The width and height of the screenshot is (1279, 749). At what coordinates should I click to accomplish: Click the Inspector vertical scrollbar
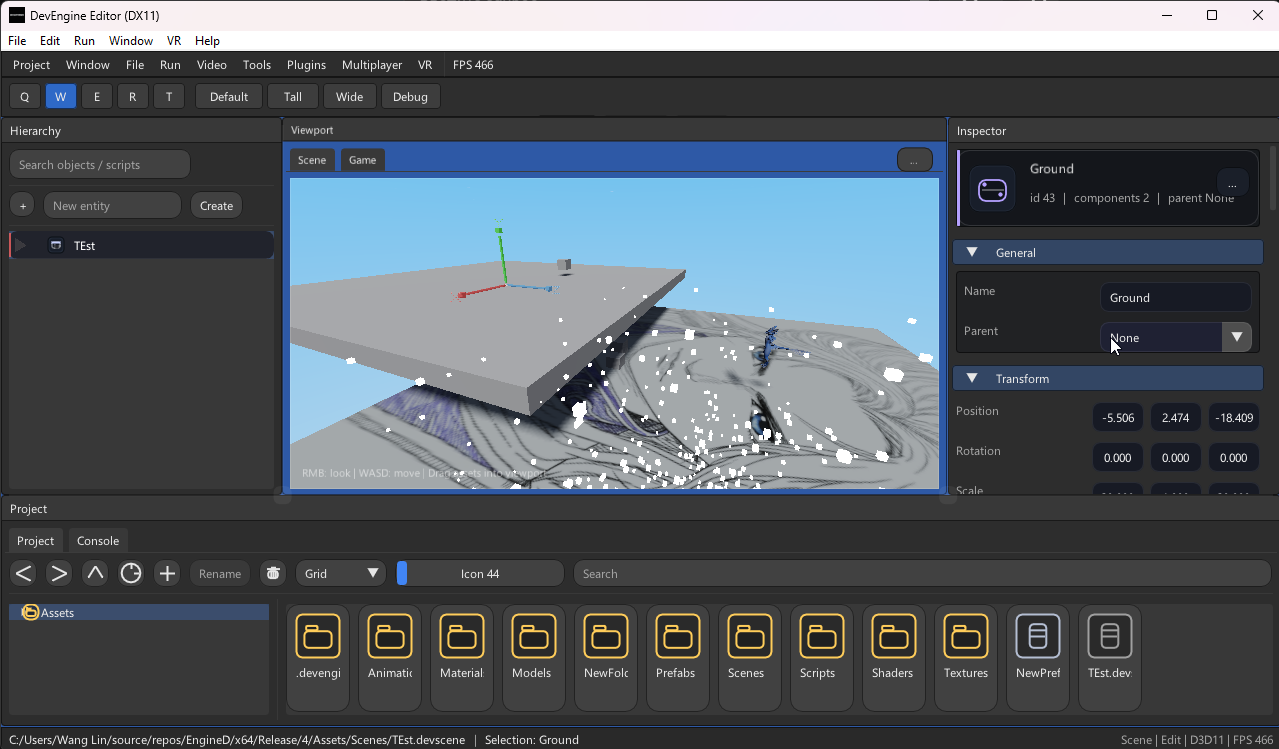pos(1273,178)
